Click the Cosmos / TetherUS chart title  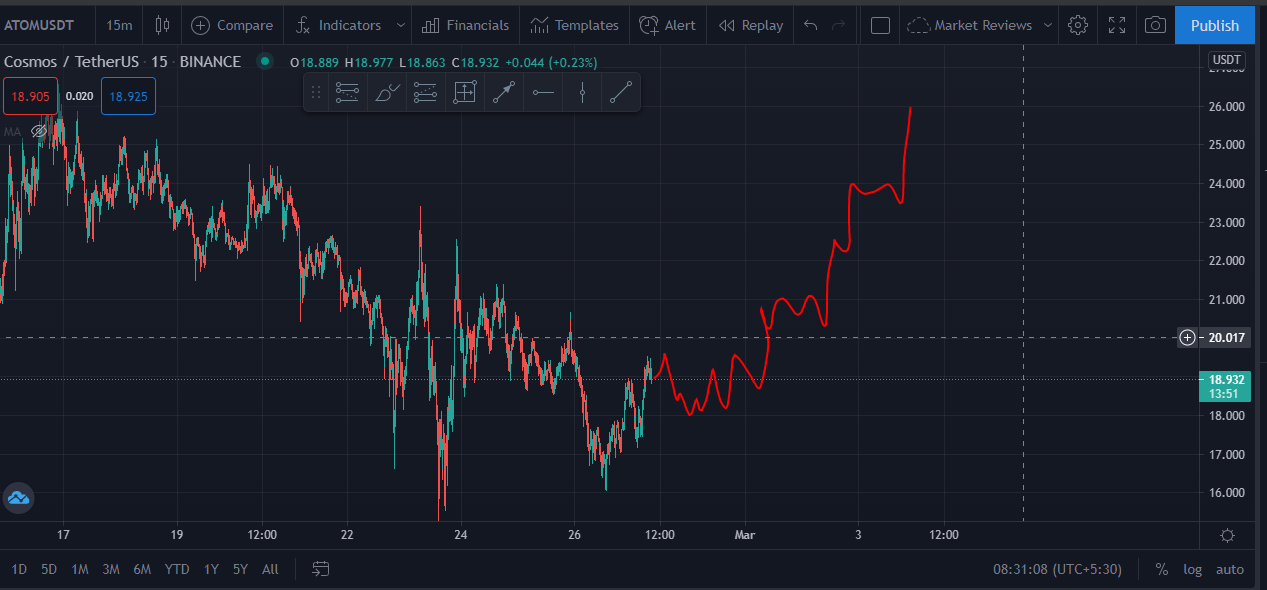(122, 61)
